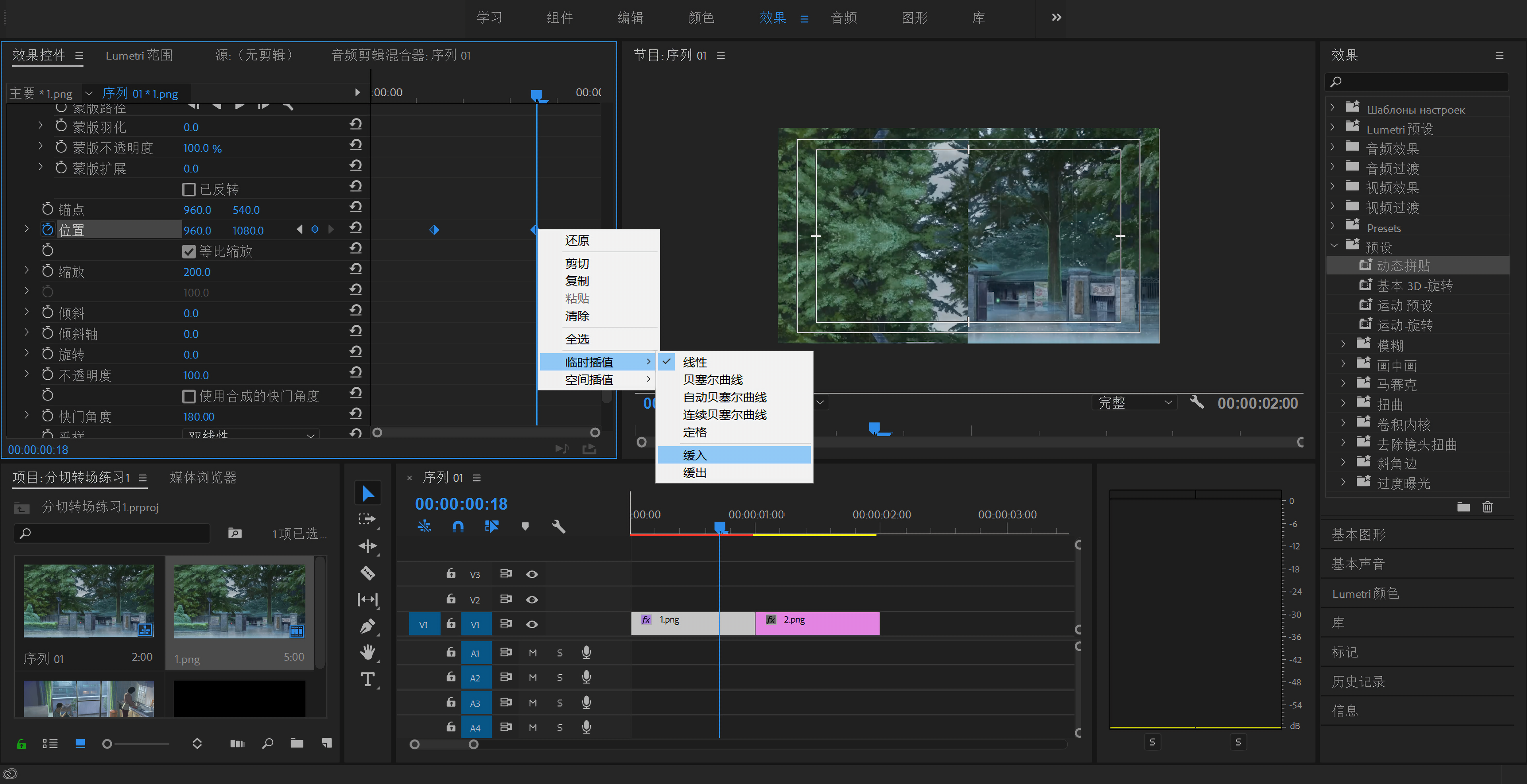This screenshot has height=784, width=1527.
Task: Choose 缓出 ease out from submenu
Action: coord(734,473)
